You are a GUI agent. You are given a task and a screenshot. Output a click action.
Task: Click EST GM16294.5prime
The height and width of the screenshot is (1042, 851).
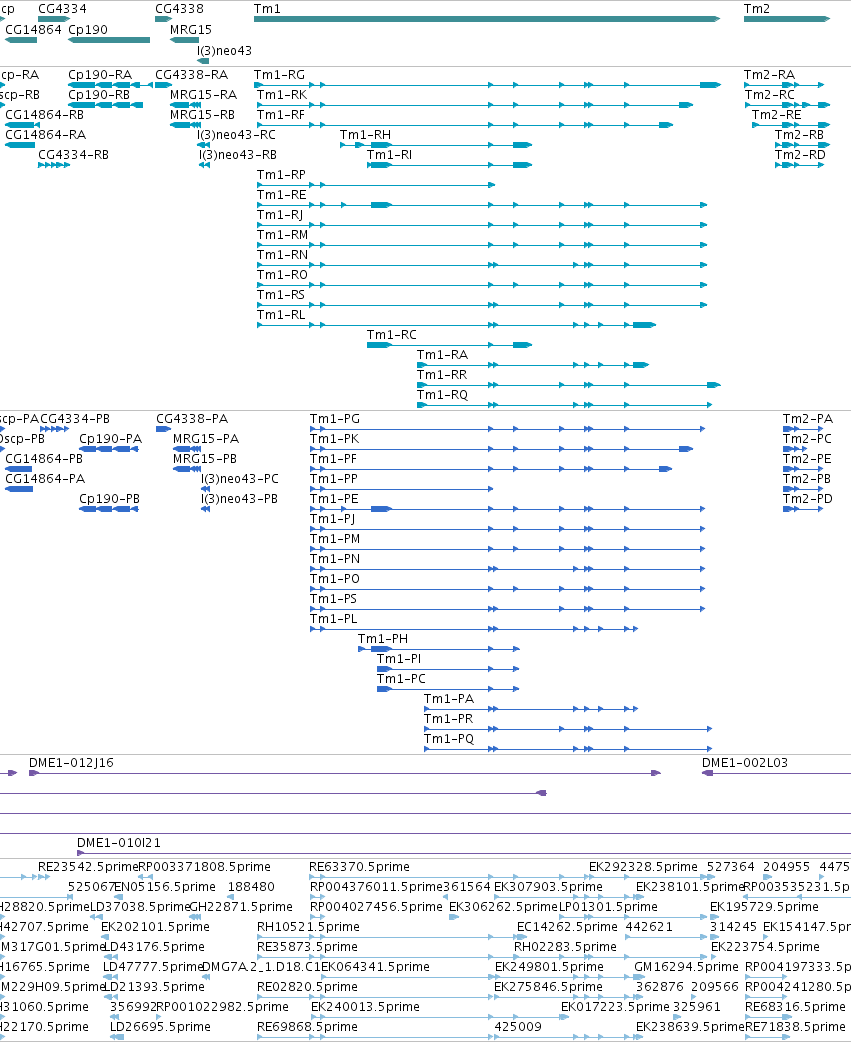tap(686, 967)
